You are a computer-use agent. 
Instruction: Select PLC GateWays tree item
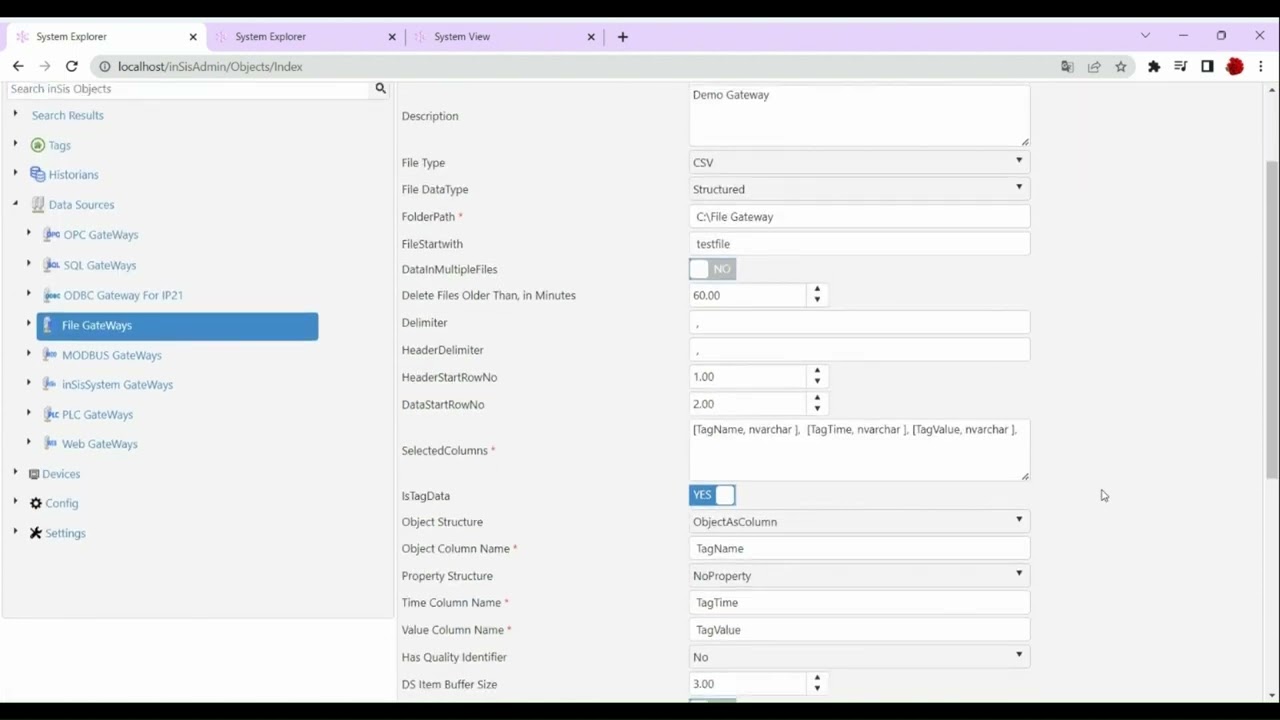point(97,414)
